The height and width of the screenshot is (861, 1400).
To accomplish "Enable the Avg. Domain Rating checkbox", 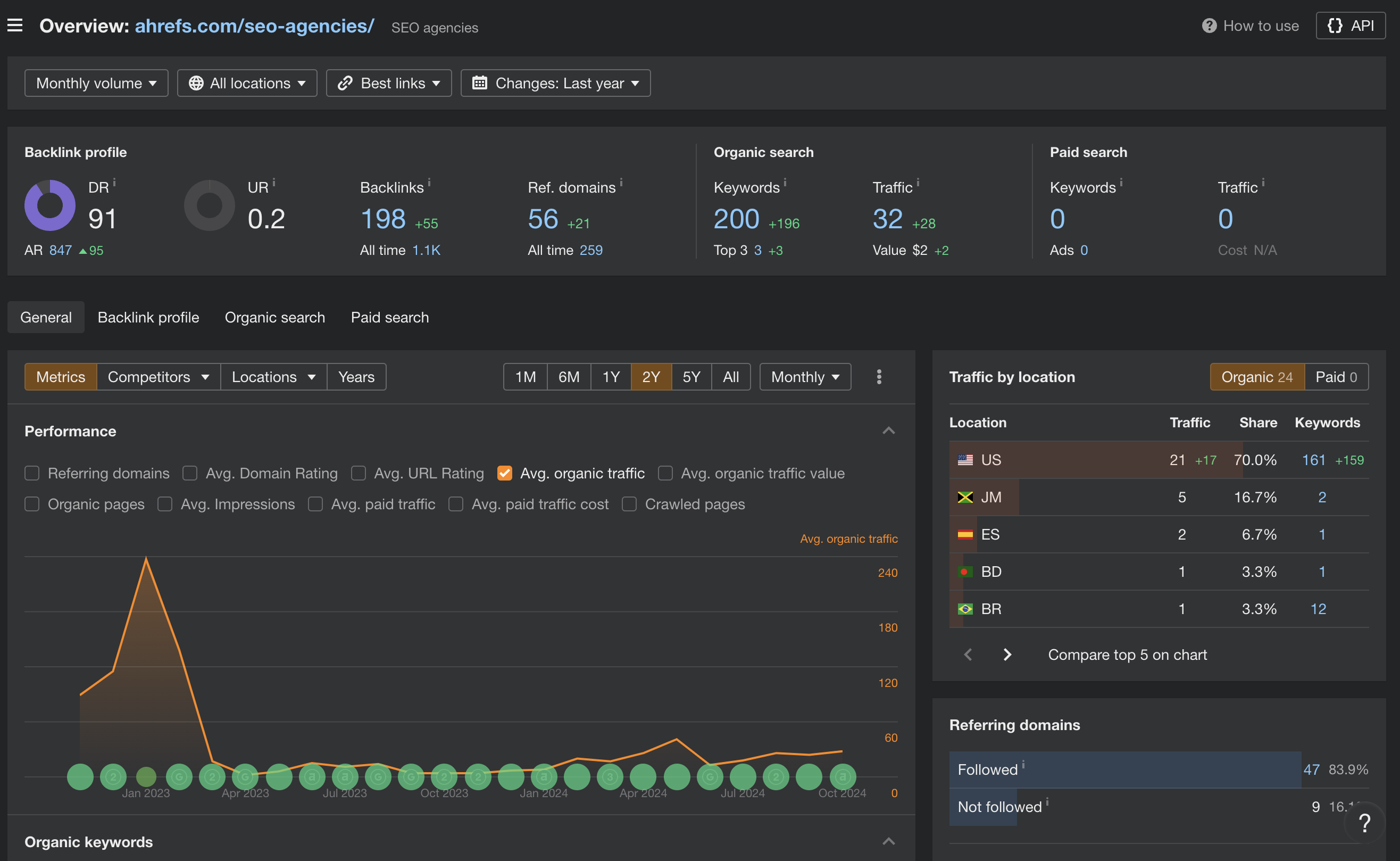I will click(189, 473).
